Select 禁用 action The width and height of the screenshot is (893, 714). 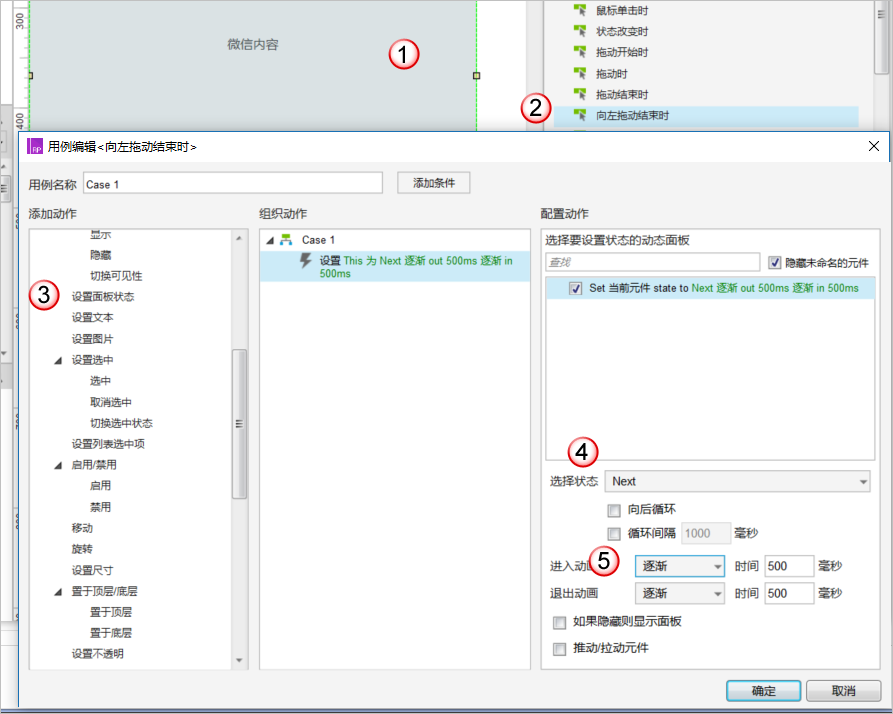(100, 507)
